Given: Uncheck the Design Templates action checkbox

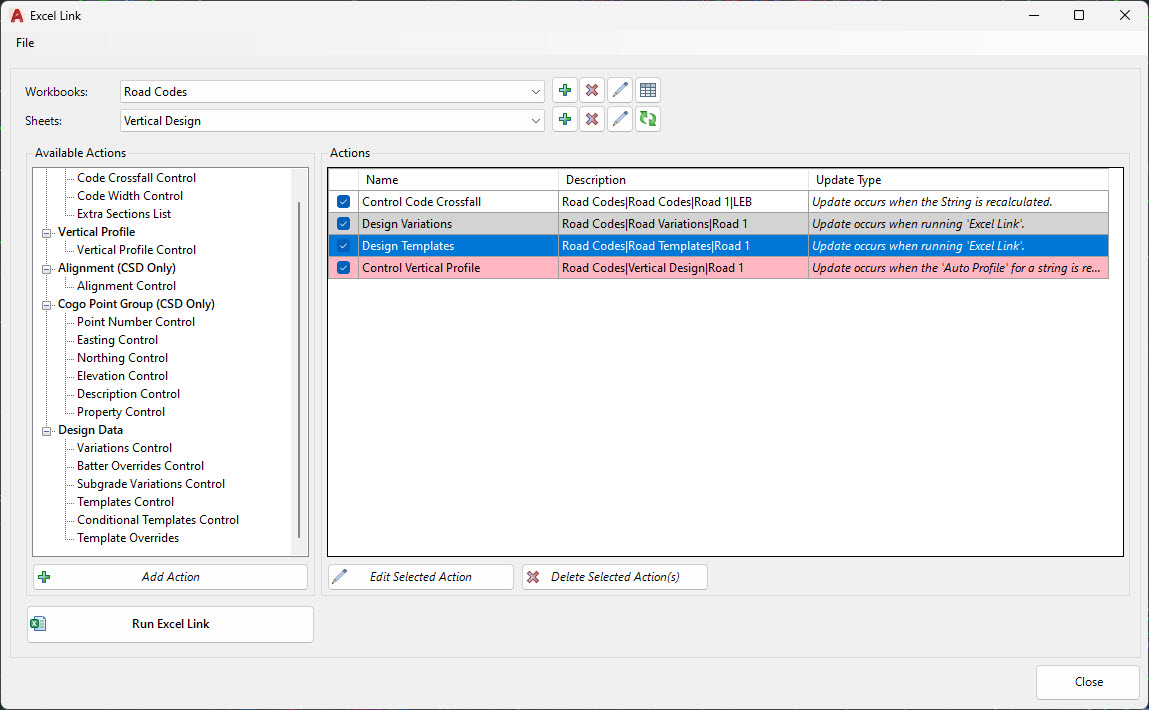Looking at the screenshot, I should point(343,245).
